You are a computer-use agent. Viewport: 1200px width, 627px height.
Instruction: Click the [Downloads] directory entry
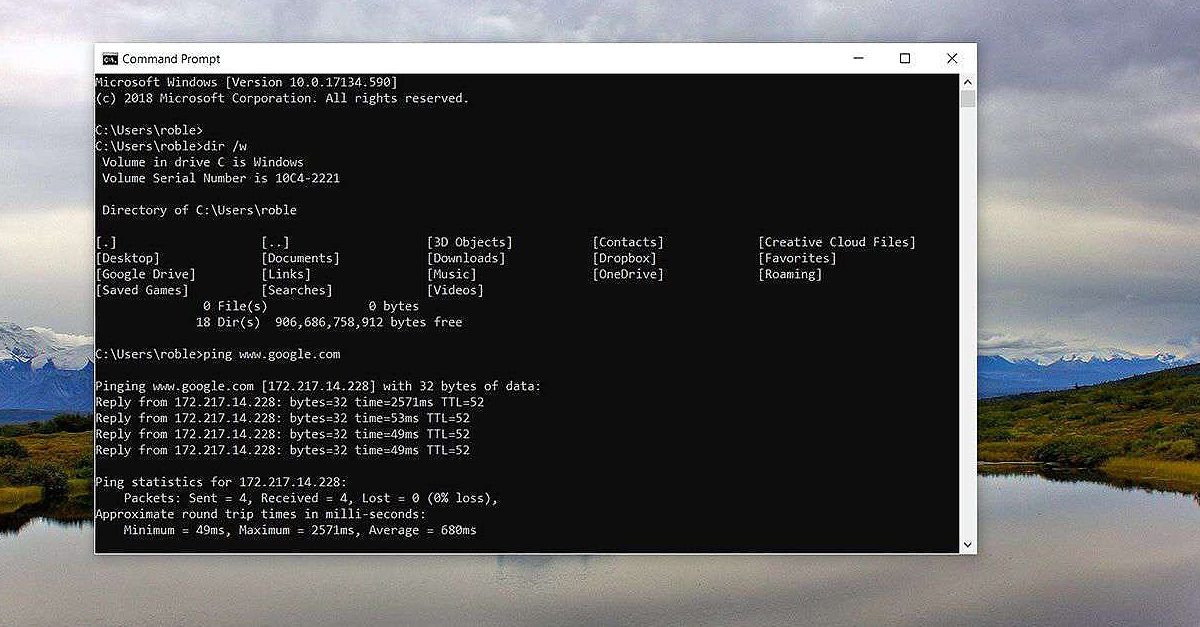pyautogui.click(x=466, y=258)
